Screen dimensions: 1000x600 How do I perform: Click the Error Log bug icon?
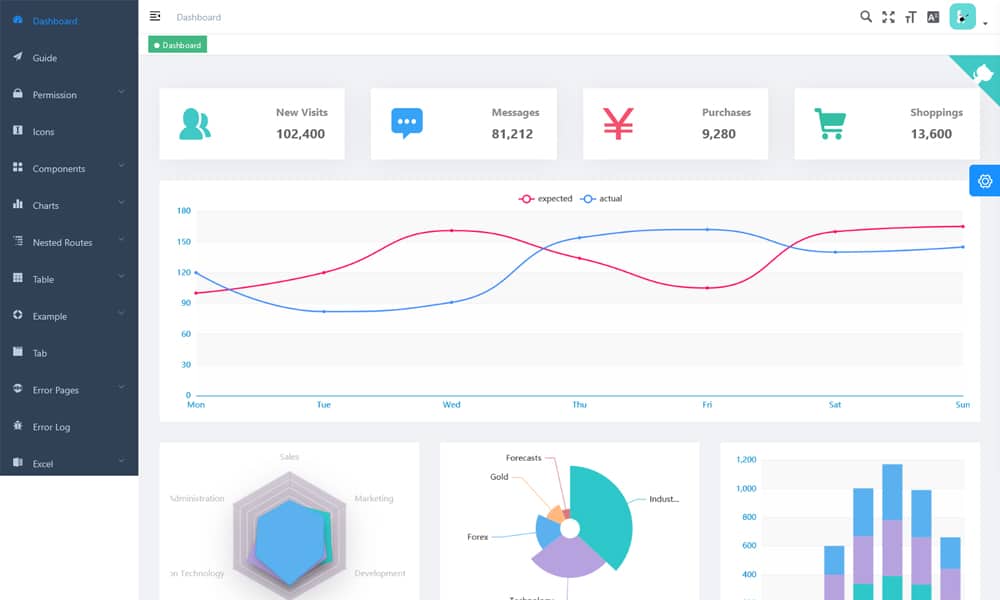(17, 426)
